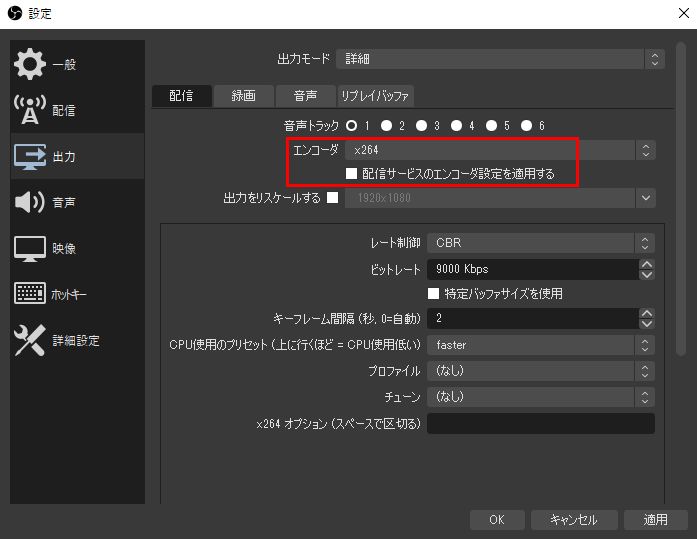Select audio track 2 radio button
This screenshot has height=539, width=697.
pos(386,126)
